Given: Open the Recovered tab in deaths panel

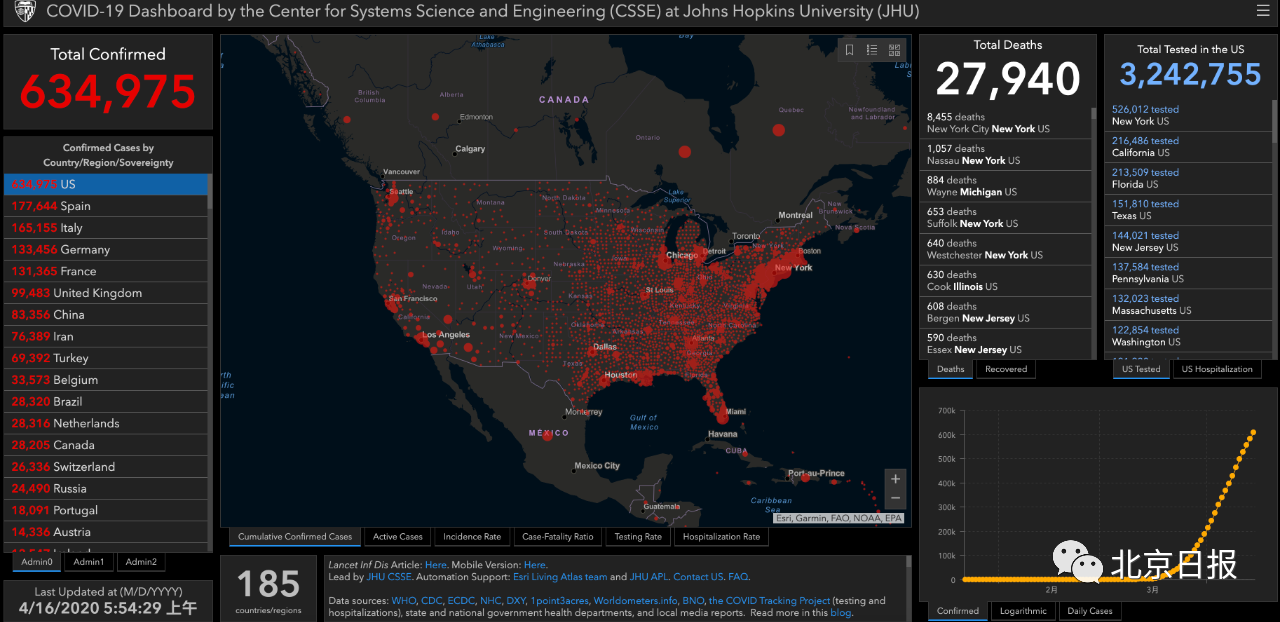Looking at the screenshot, I should click(1005, 369).
